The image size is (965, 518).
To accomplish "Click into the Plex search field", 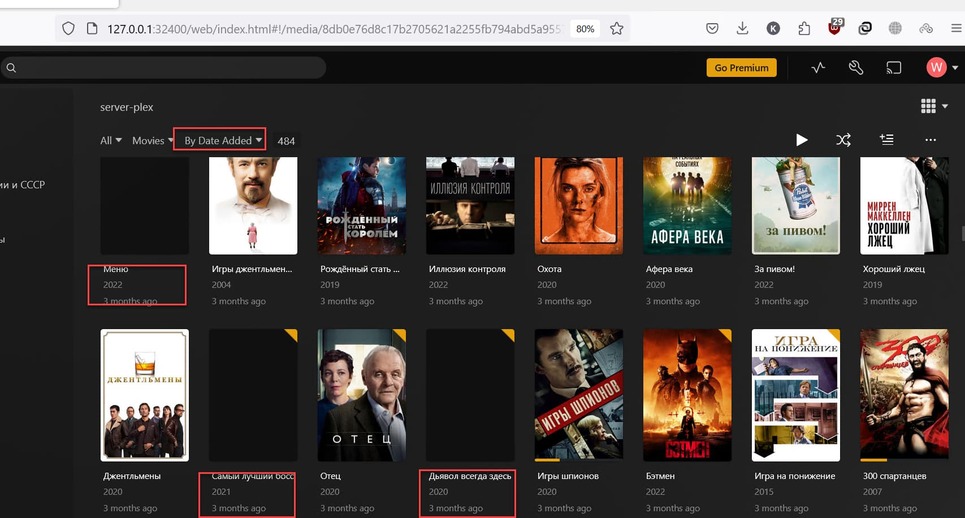I will pos(163,68).
